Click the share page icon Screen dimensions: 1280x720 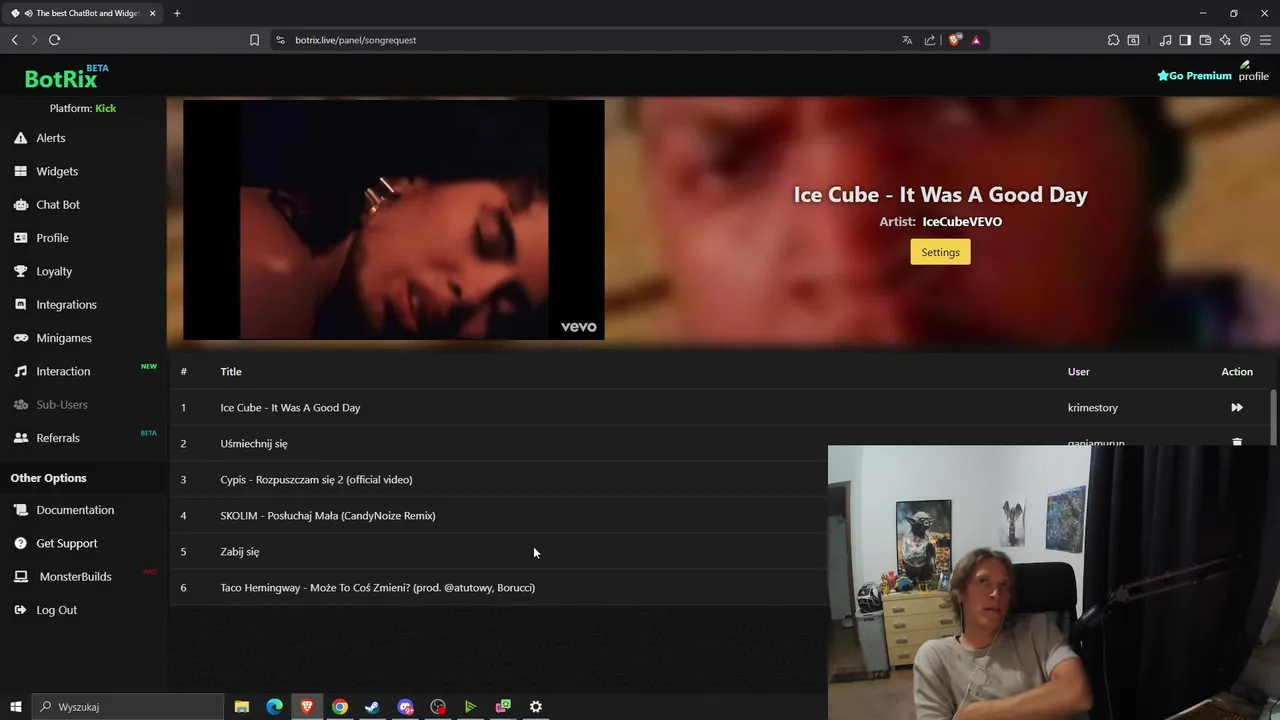pos(930,40)
